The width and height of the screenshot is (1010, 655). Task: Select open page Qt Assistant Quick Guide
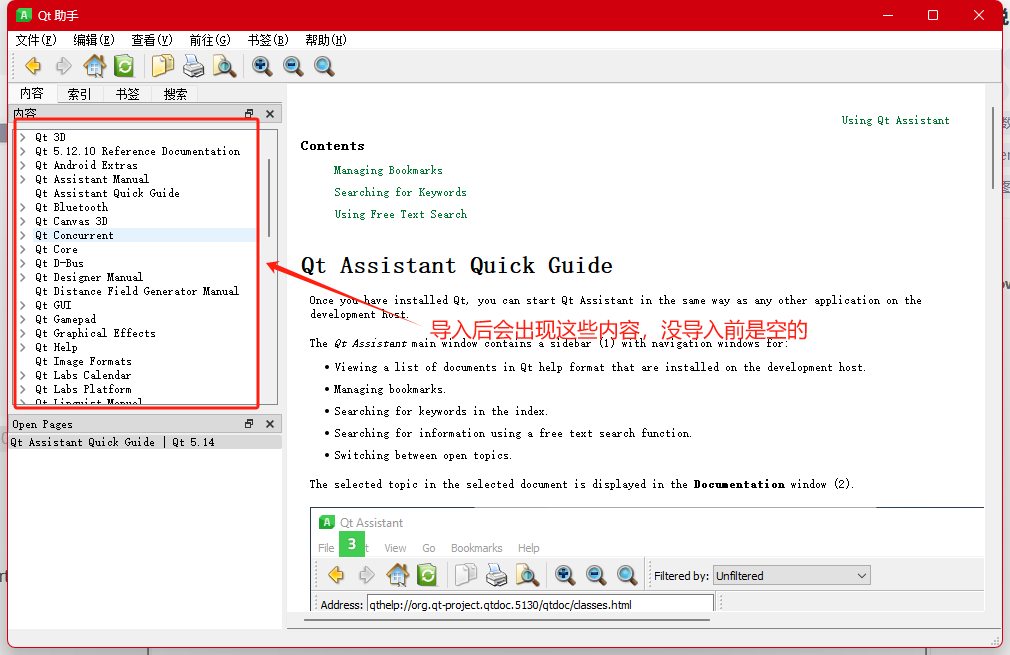coord(146,442)
